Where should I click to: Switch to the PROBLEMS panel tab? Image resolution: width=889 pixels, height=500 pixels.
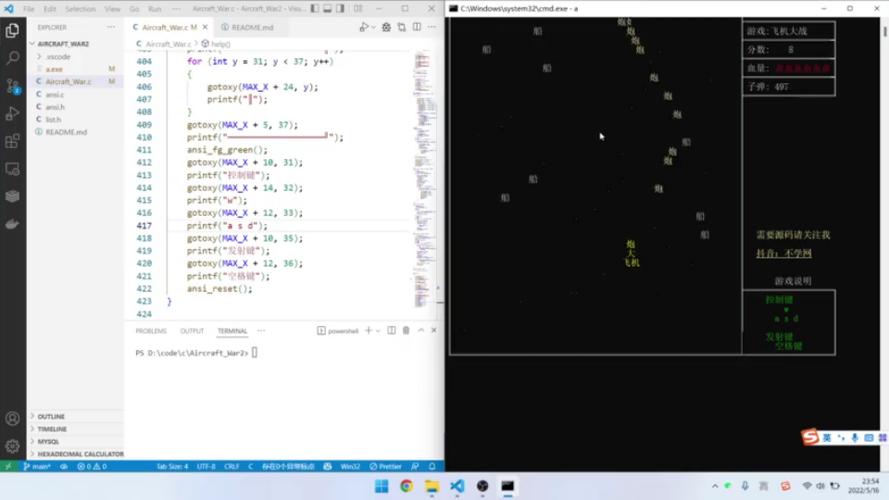coord(151,331)
